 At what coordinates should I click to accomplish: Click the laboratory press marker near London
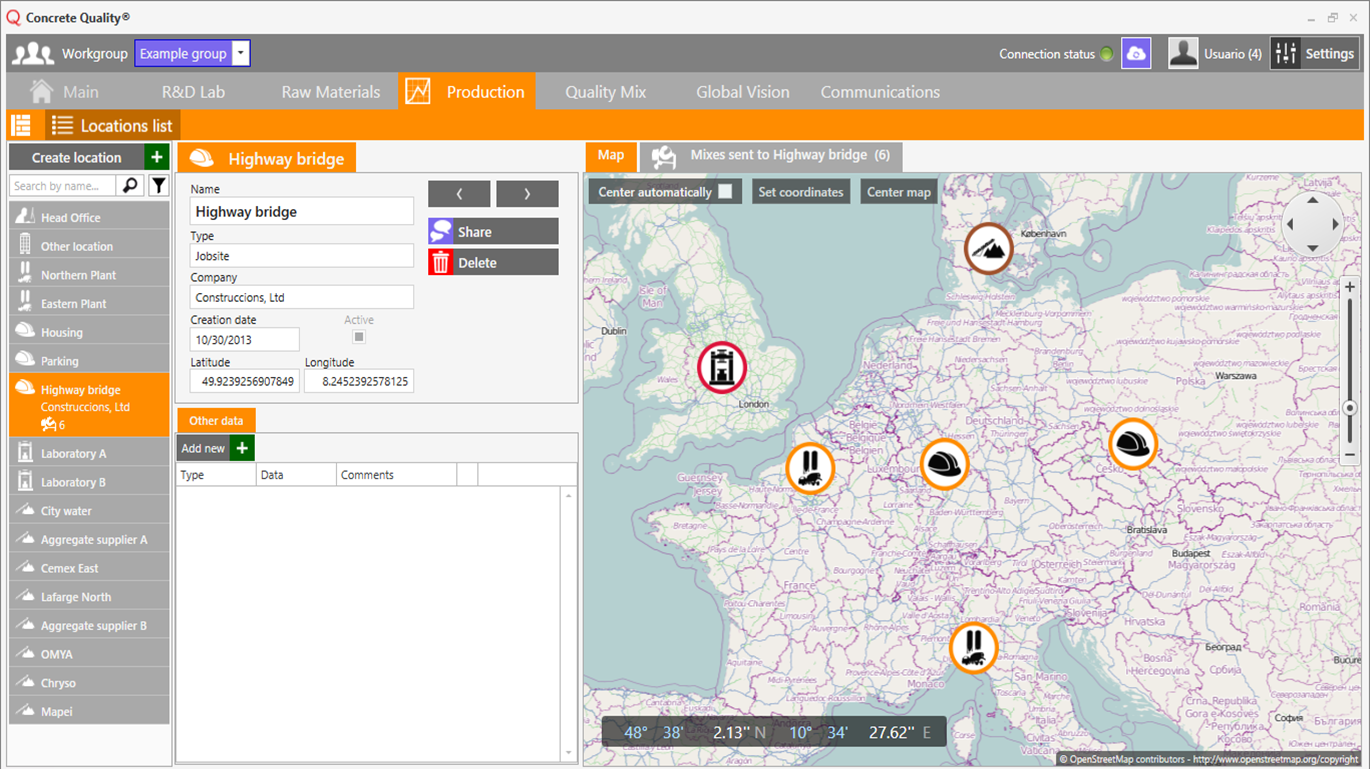(722, 367)
